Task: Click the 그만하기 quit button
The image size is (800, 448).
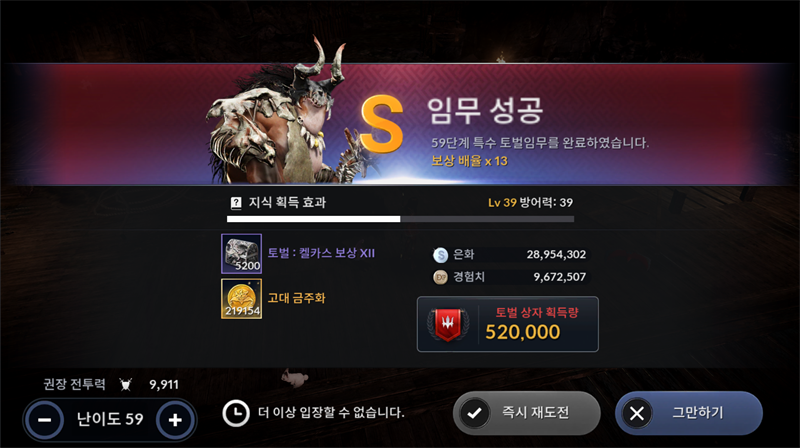Action: pos(689,413)
